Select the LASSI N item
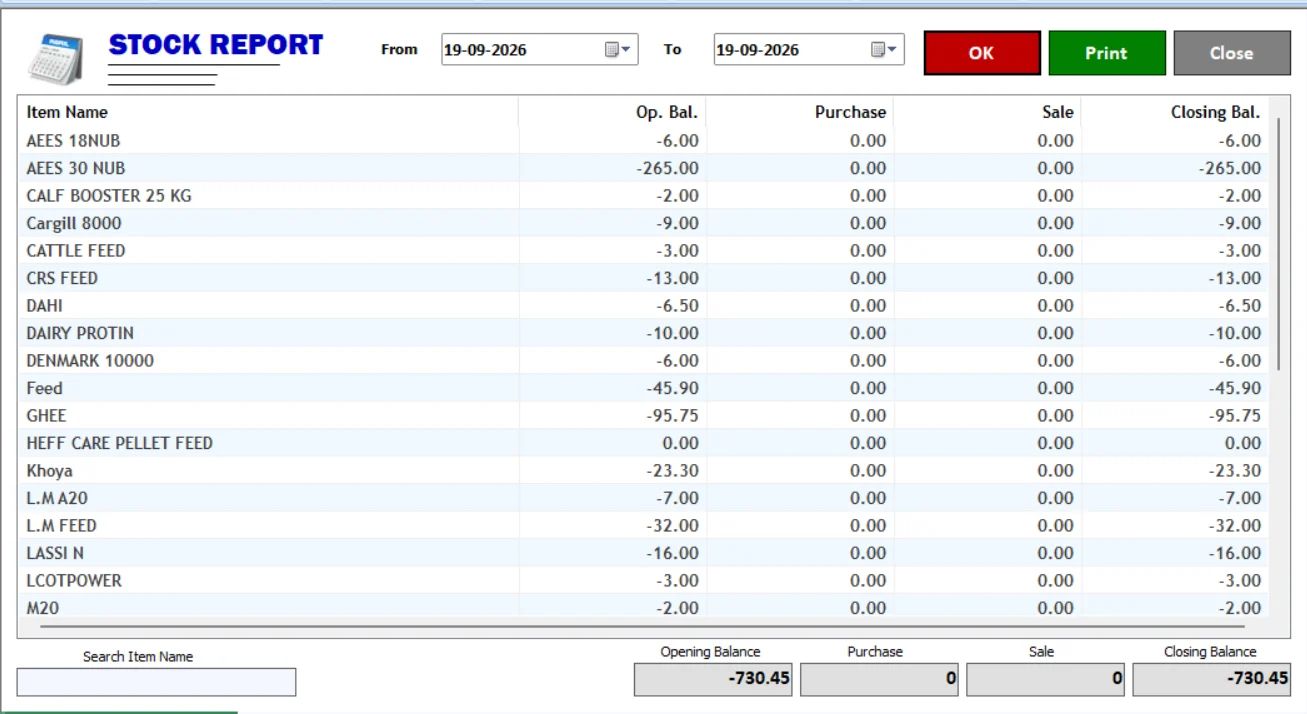This screenshot has height=714, width=1307. 643,553
